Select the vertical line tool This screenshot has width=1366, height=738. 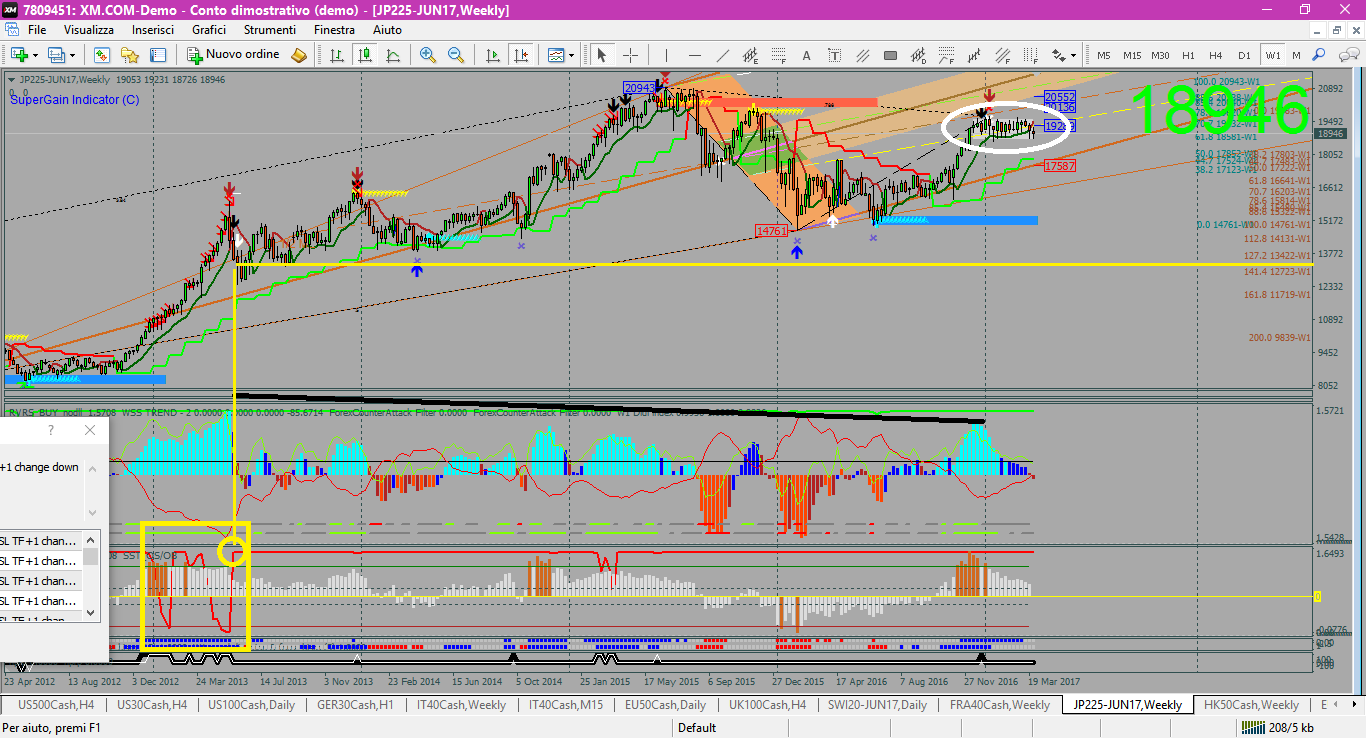pos(666,55)
